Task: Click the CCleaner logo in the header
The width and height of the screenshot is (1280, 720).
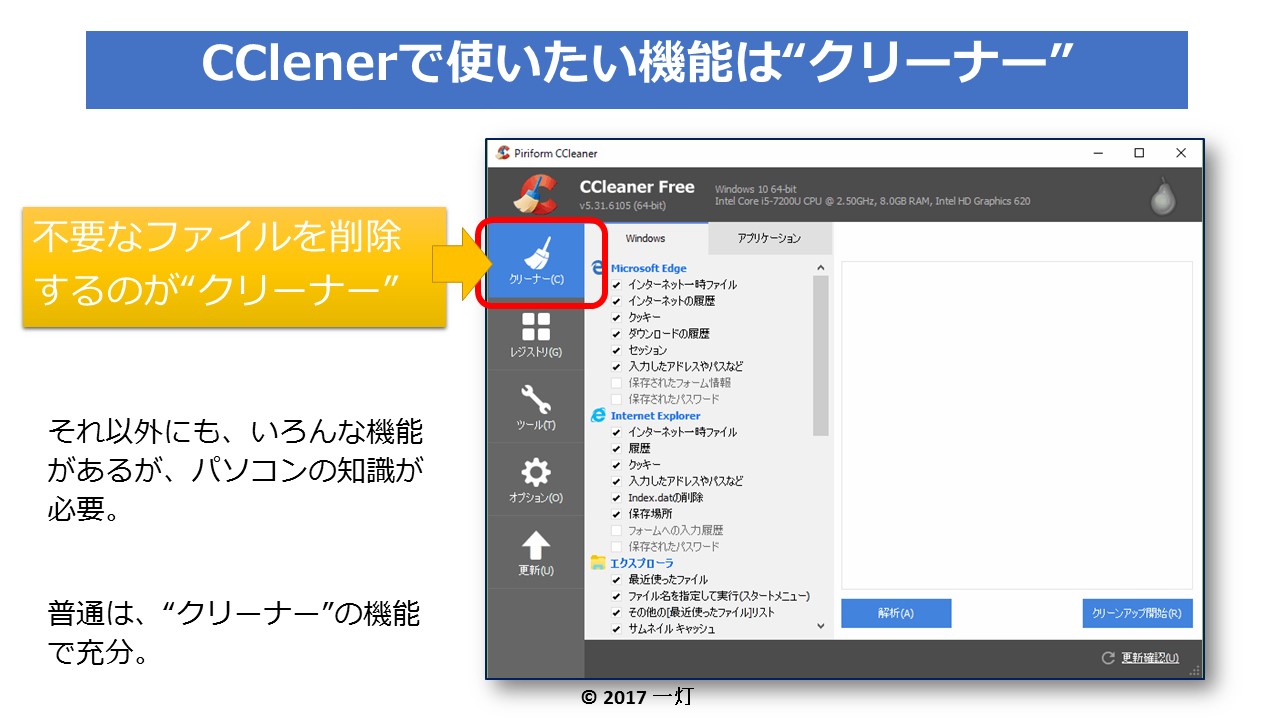Action: point(536,194)
